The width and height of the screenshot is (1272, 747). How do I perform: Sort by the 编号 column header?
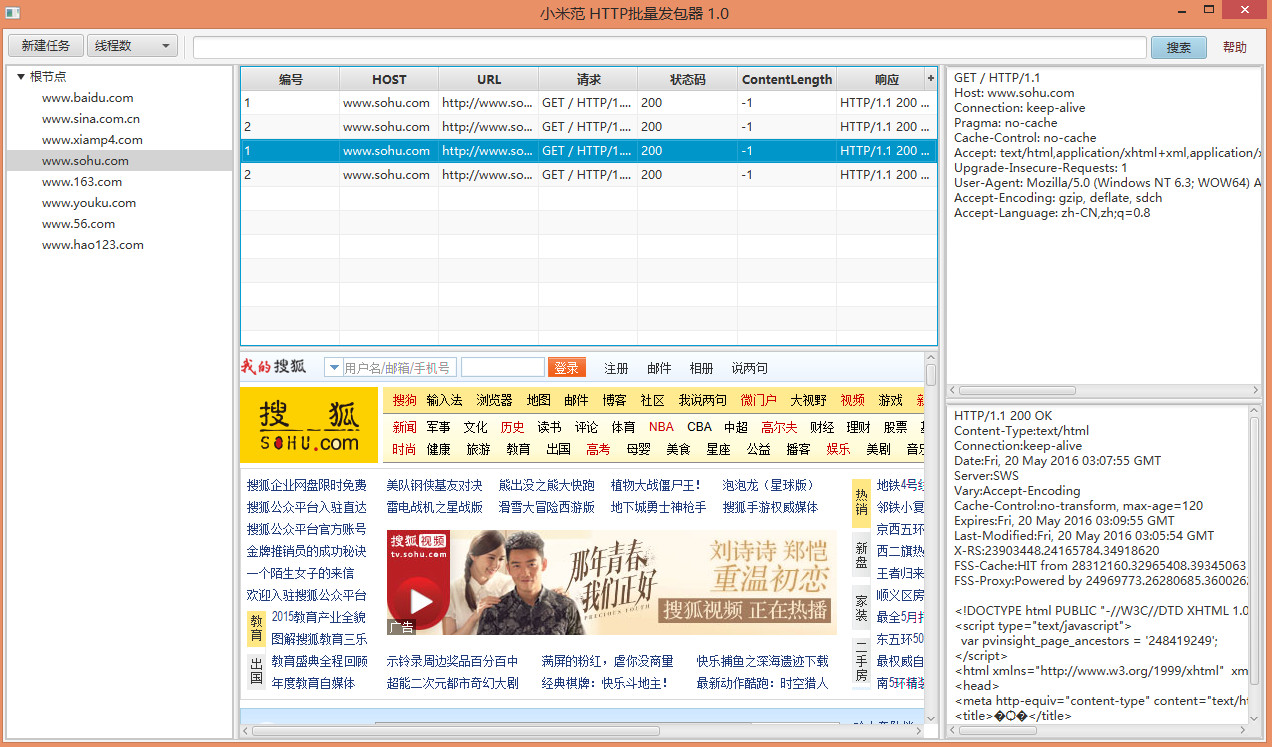(x=290, y=79)
